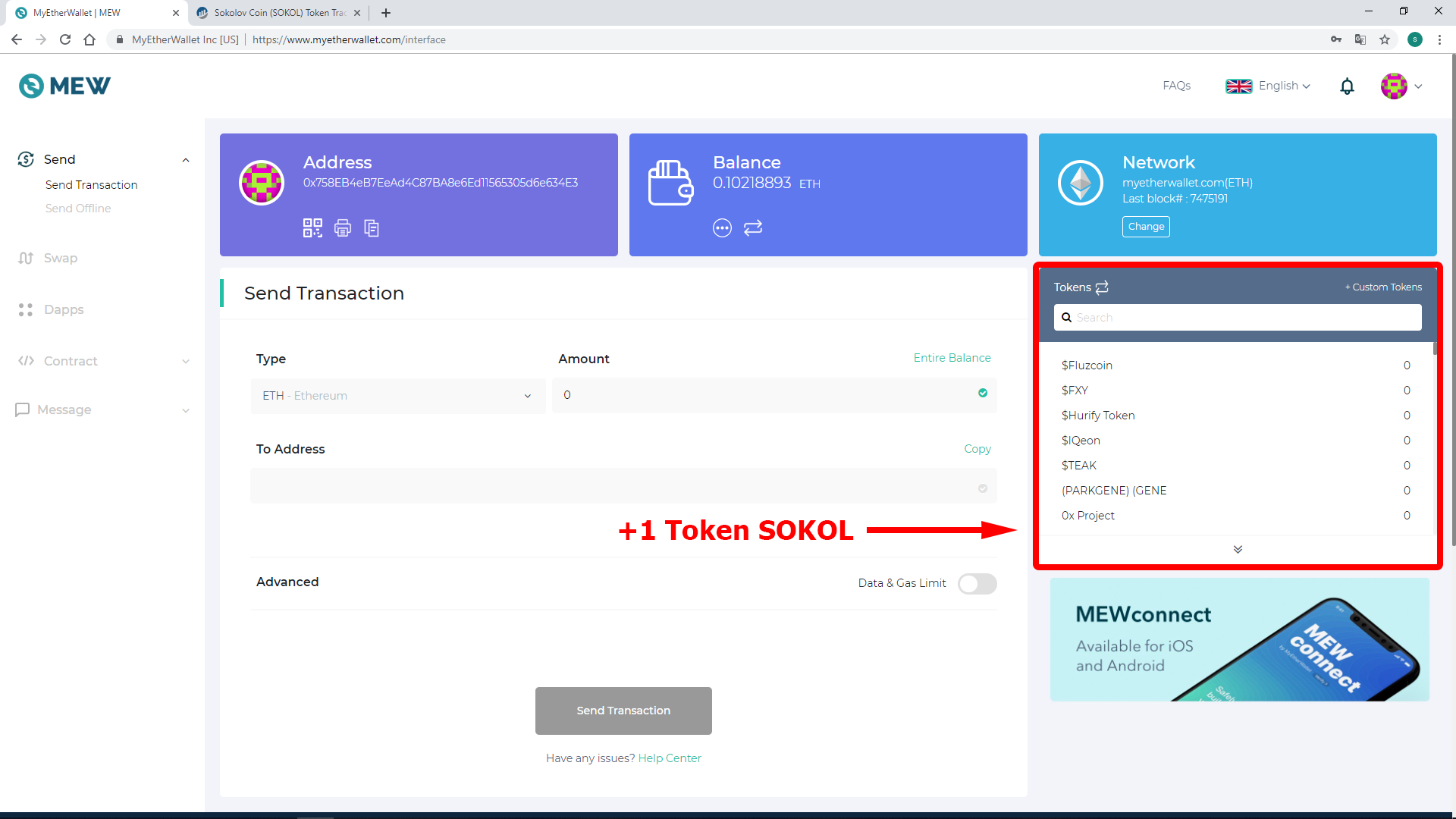Print the wallet address
1456x819 pixels.
343,227
